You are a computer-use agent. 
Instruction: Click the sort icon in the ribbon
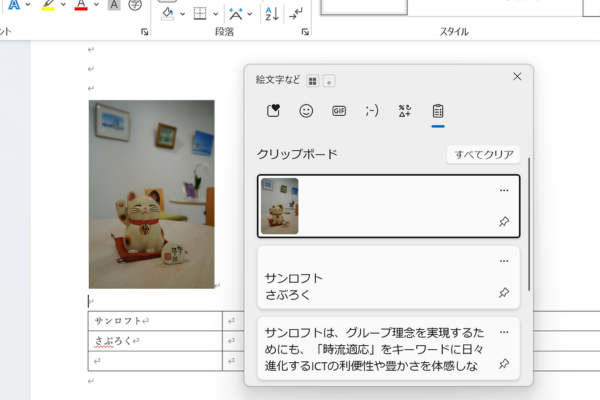click(x=271, y=13)
